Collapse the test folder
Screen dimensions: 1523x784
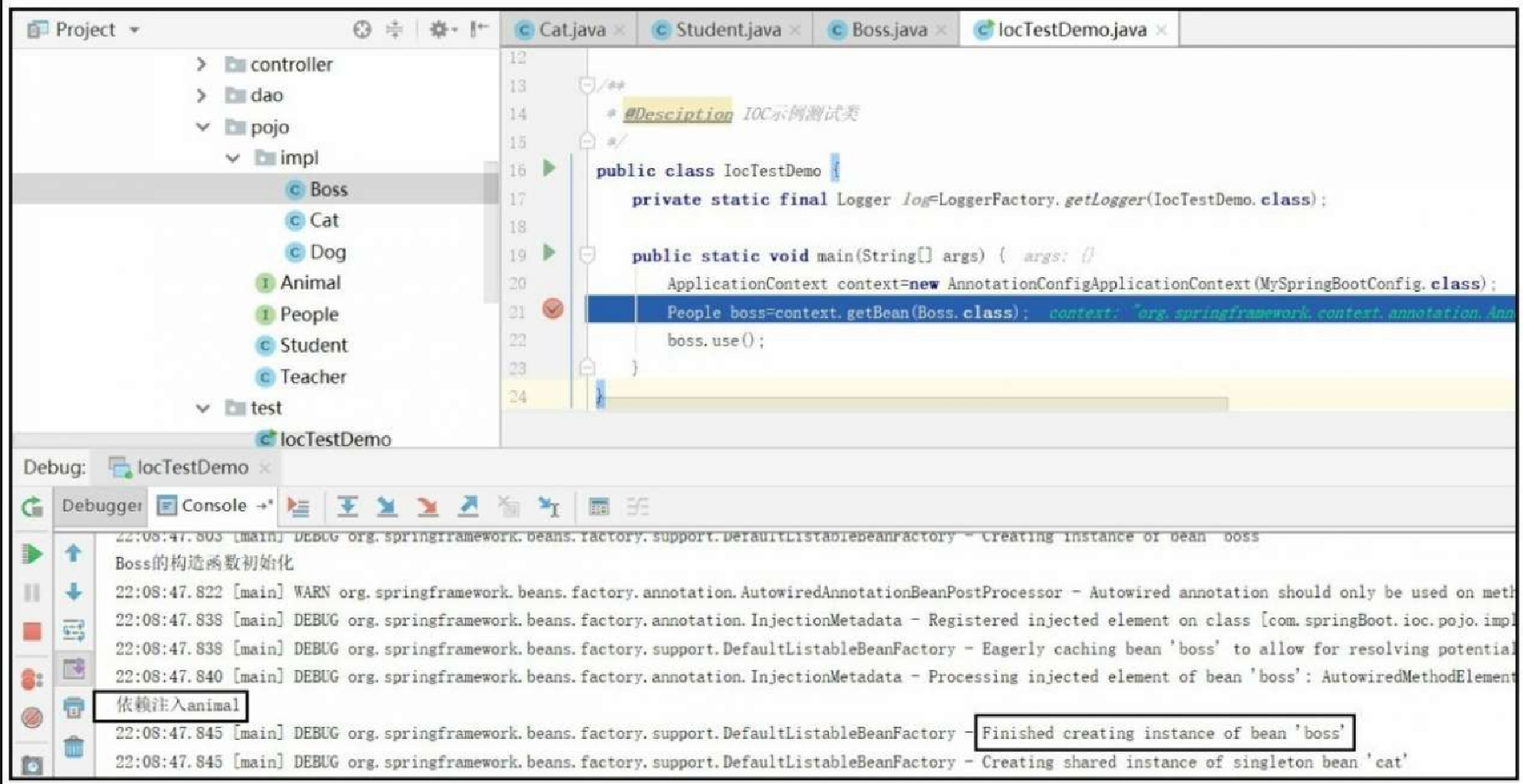coord(203,408)
